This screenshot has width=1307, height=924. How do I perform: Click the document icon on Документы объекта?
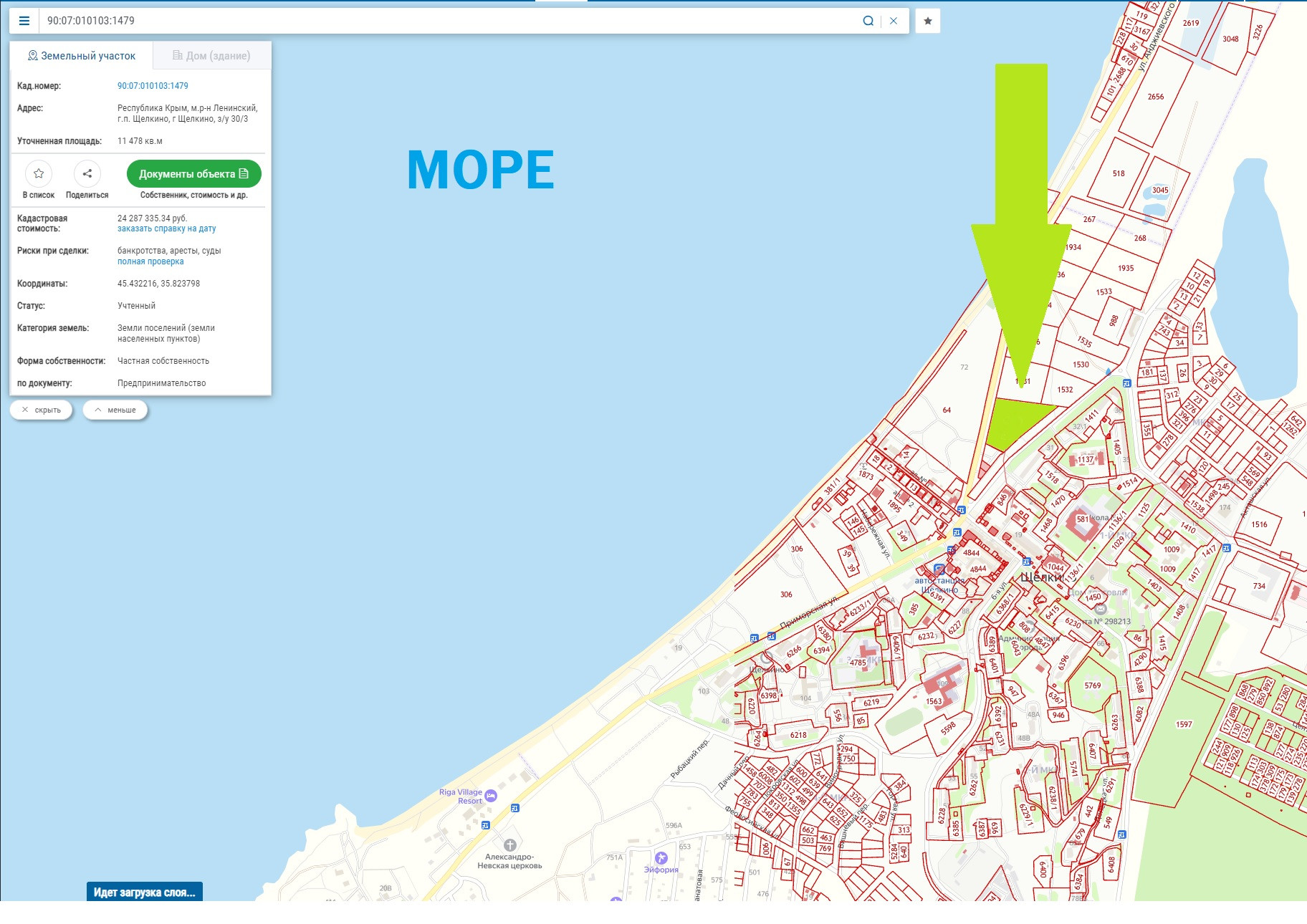[244, 173]
